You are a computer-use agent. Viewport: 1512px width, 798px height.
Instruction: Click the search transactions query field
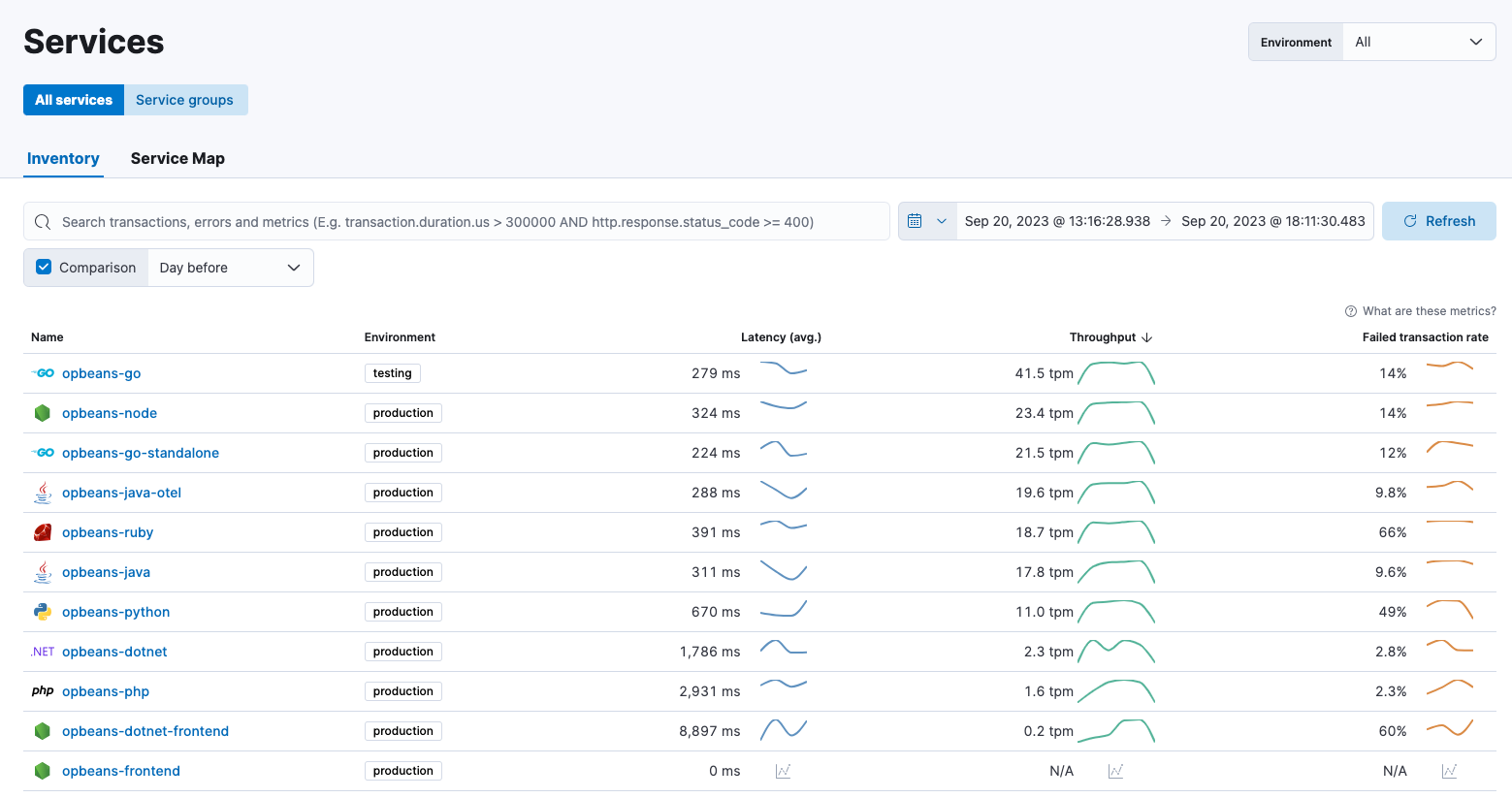pos(466,222)
